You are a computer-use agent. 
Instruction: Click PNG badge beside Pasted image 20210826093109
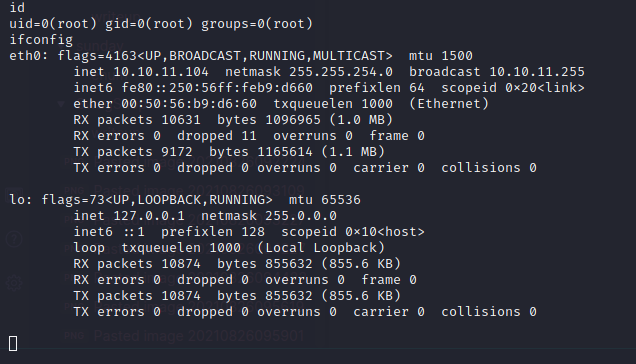(75, 190)
